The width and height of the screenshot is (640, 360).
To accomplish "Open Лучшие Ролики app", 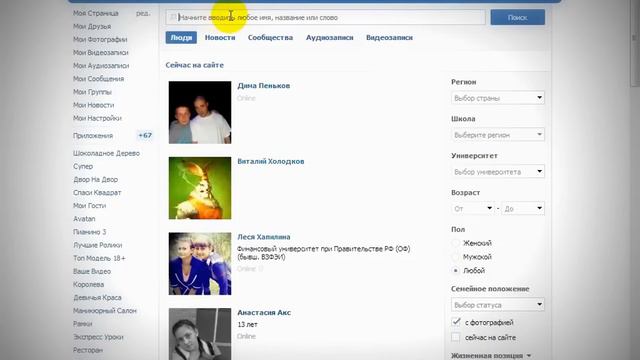I will pyautogui.click(x=98, y=245).
